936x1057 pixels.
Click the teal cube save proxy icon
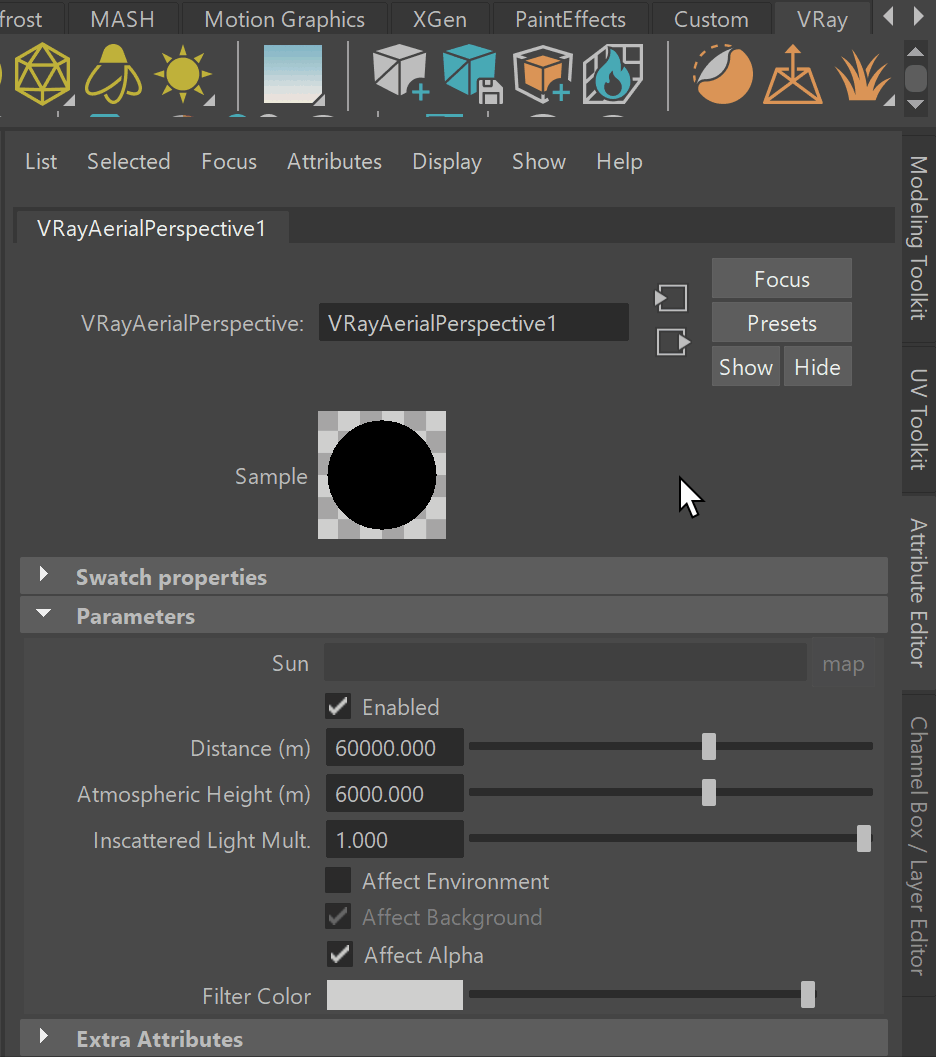coord(472,73)
